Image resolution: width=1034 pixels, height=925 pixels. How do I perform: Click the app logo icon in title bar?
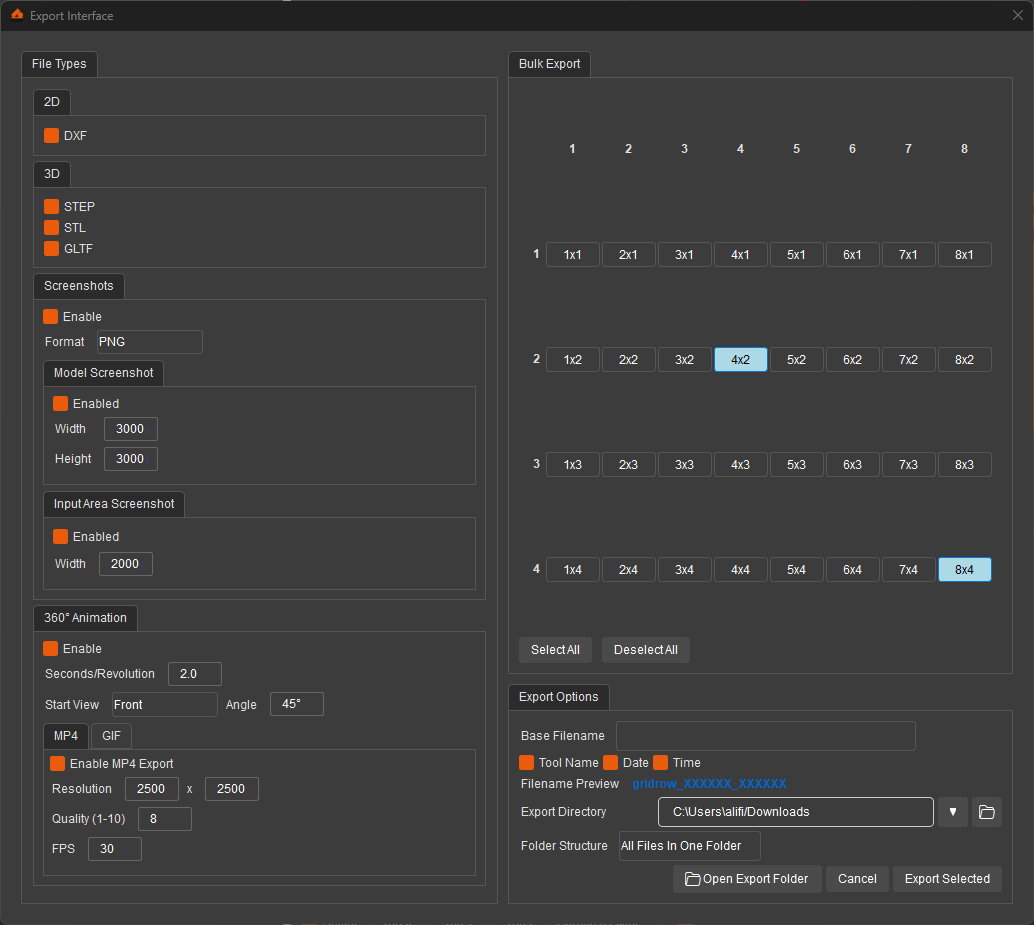click(16, 15)
